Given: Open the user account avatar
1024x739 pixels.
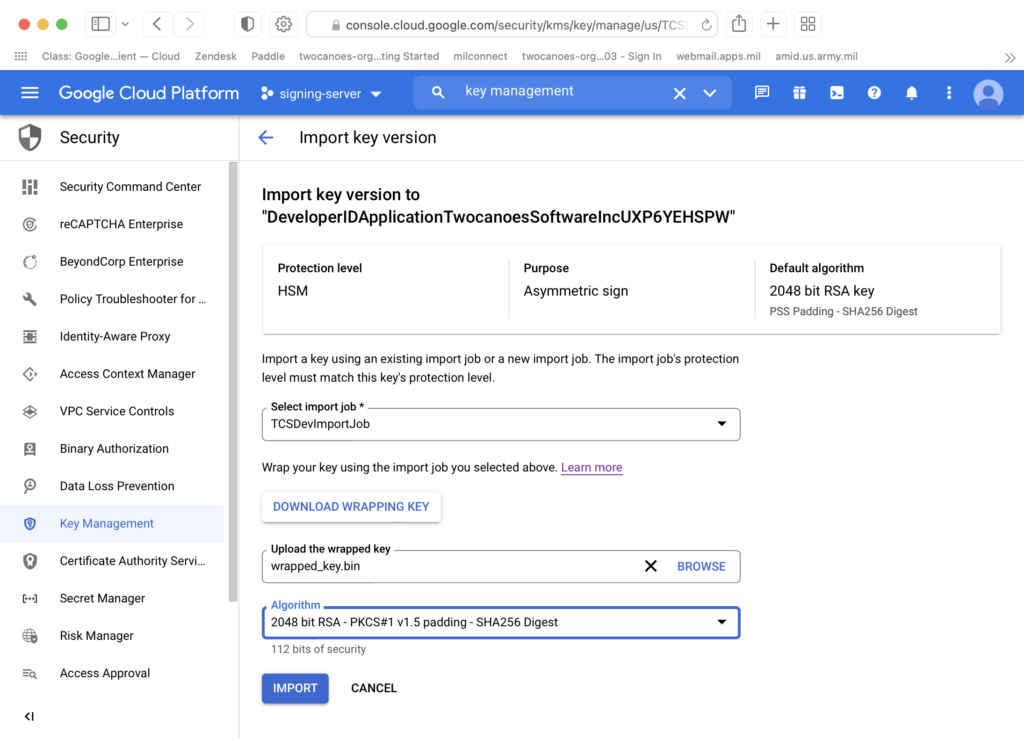Looking at the screenshot, I should click(988, 93).
